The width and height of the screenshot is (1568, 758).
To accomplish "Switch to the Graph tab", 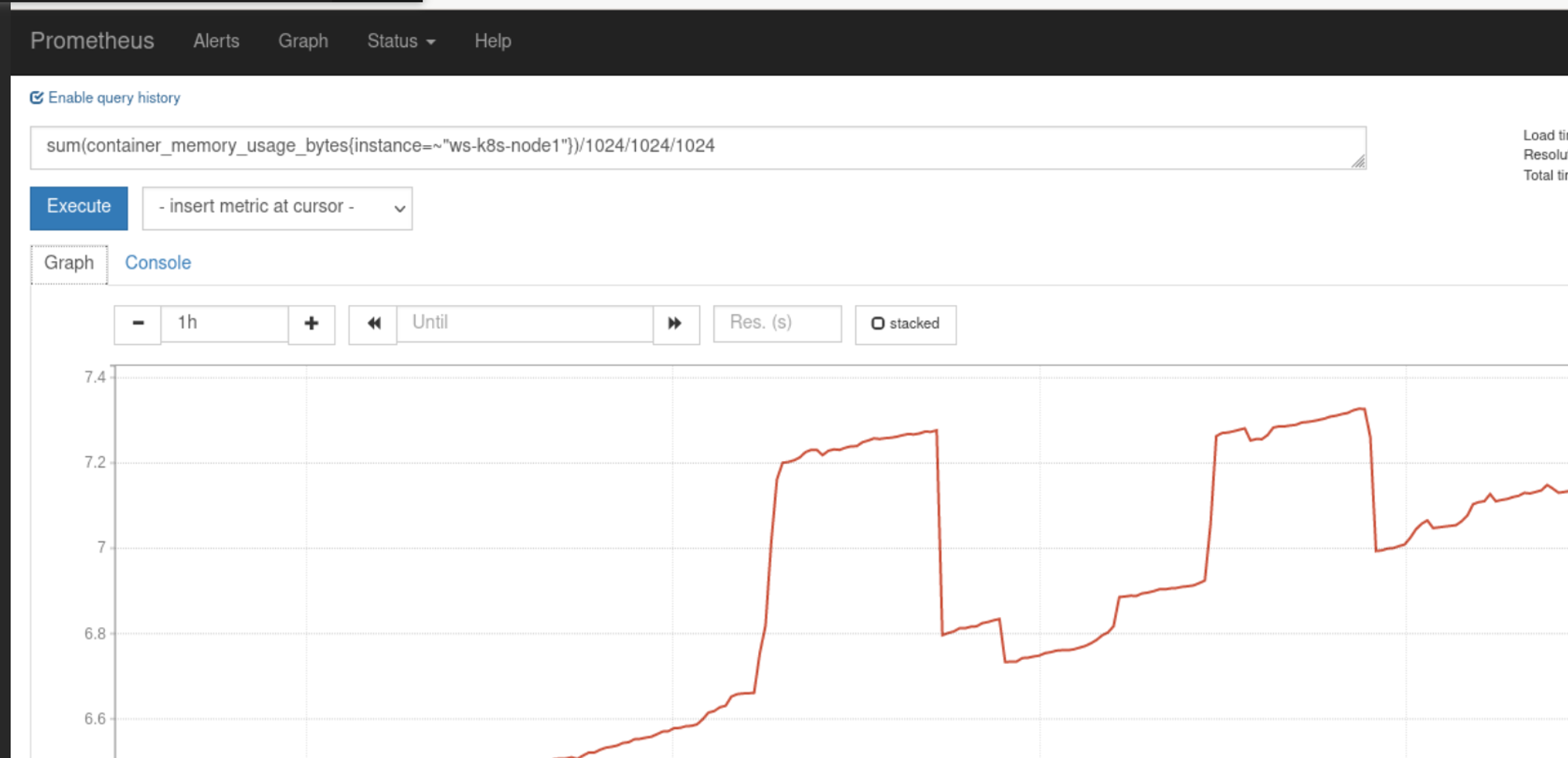I will pos(69,263).
